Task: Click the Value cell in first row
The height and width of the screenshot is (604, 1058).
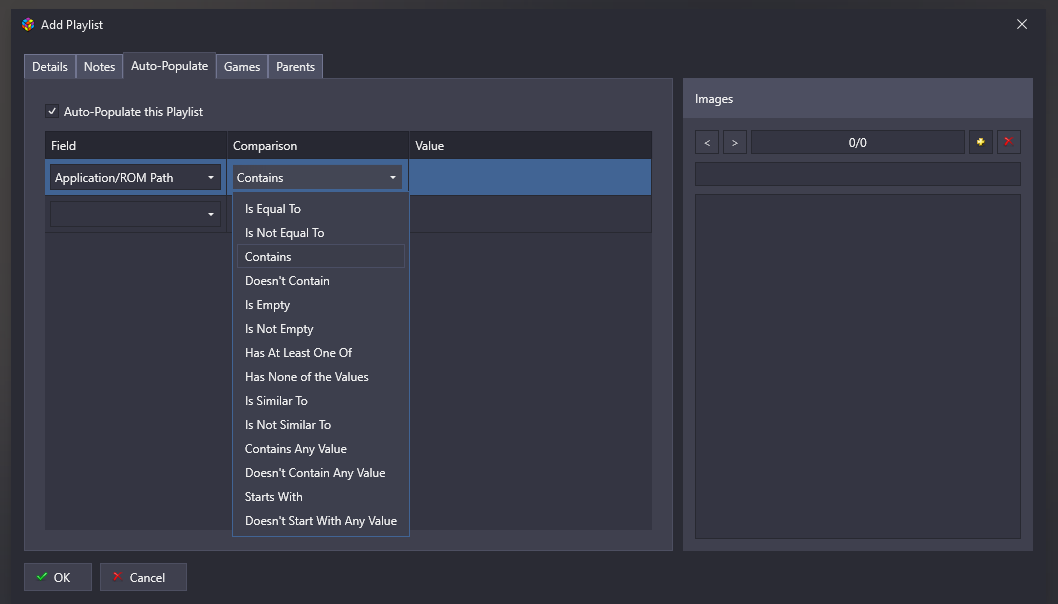Action: tap(530, 178)
